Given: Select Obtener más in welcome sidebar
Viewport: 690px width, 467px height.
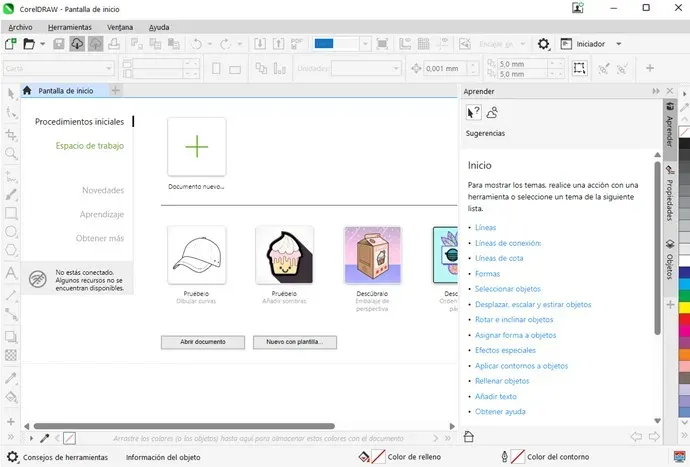Looking at the screenshot, I should click(x=99, y=238).
